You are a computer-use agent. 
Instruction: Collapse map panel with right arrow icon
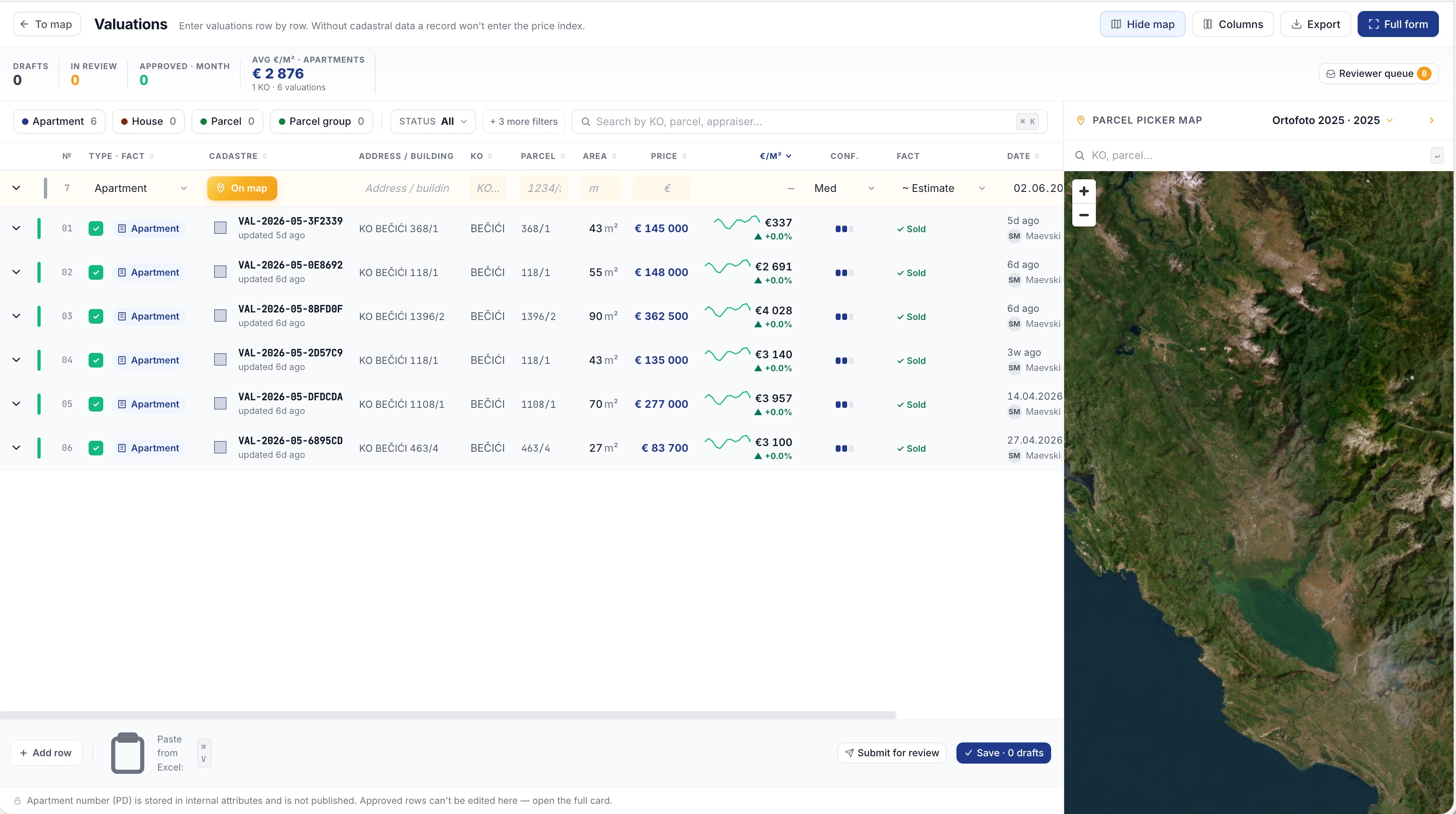(1431, 120)
